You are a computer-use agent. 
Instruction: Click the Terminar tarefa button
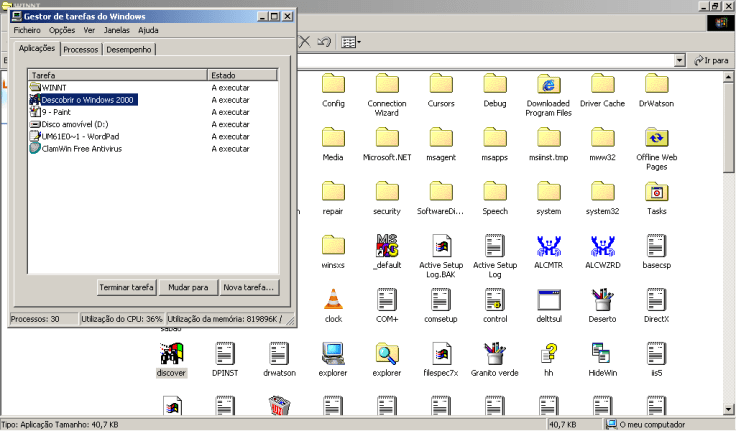tap(127, 287)
